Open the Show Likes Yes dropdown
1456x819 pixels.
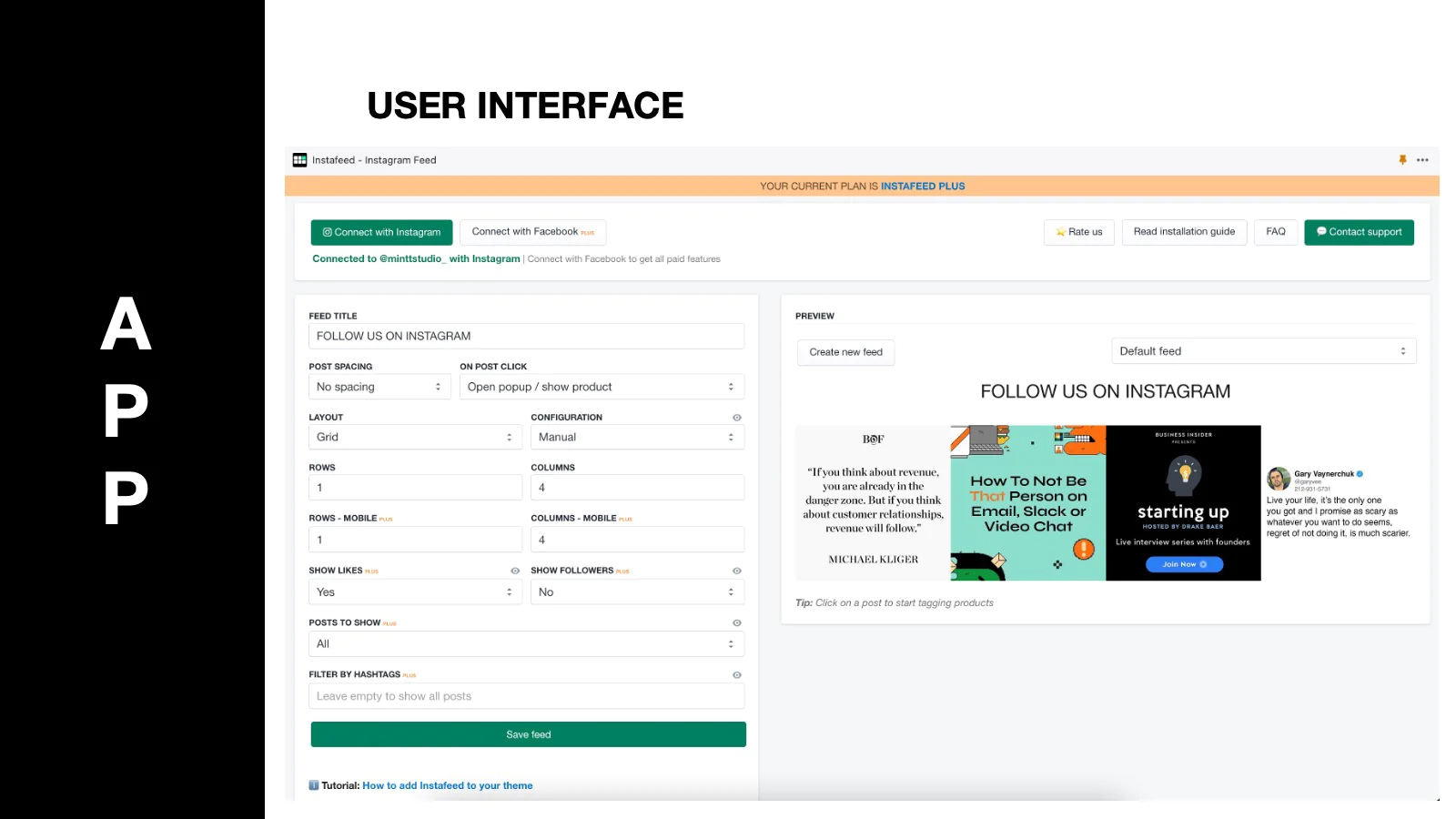point(415,592)
